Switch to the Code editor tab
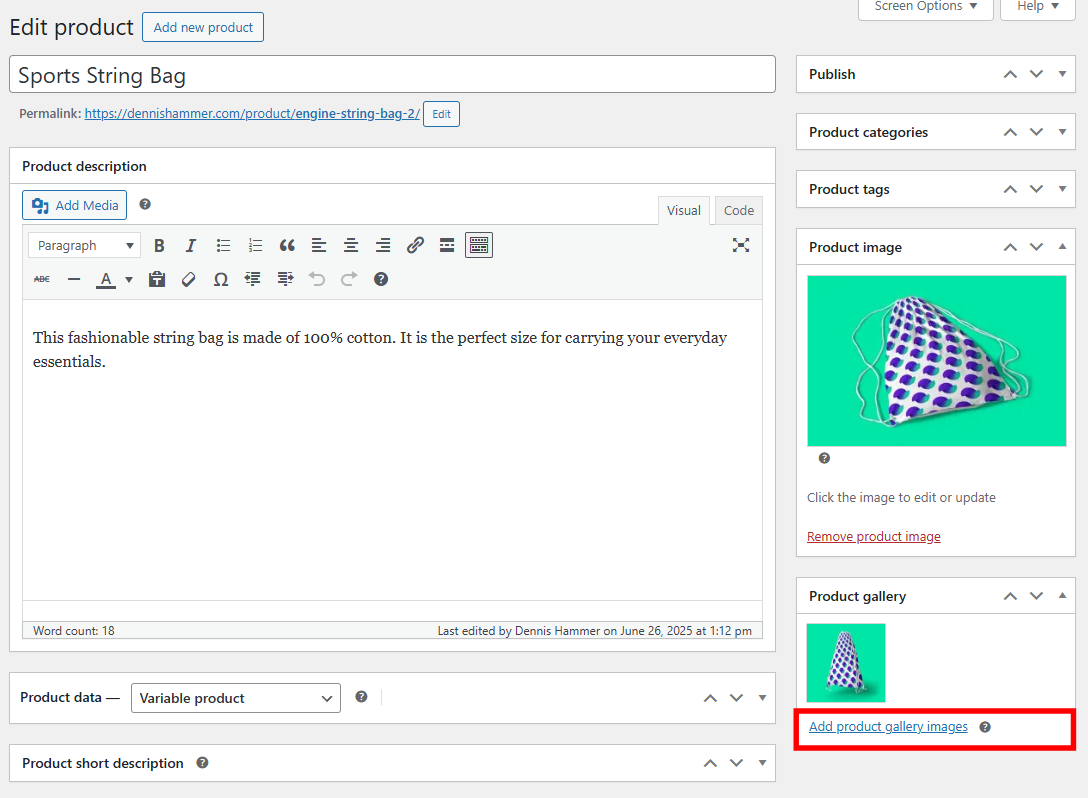This screenshot has width=1088, height=798. point(738,210)
